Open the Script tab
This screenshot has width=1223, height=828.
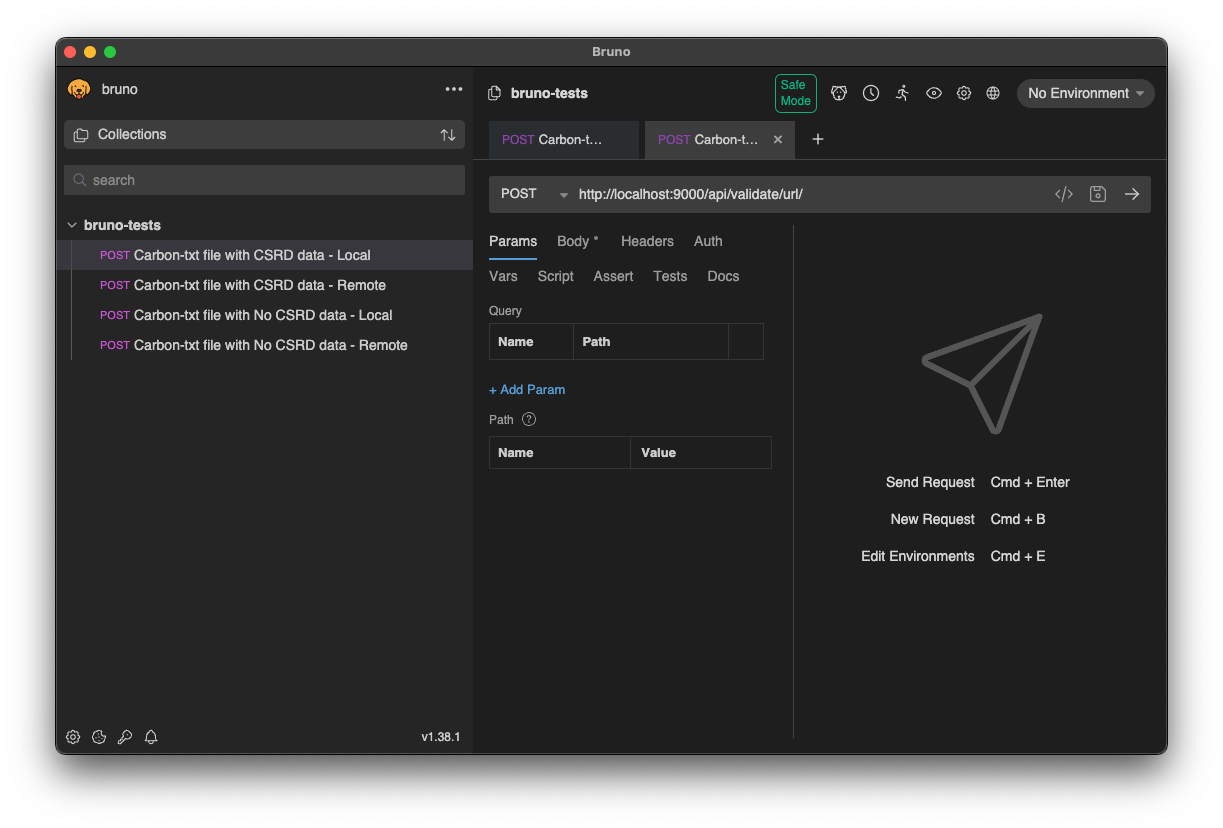[x=556, y=276]
